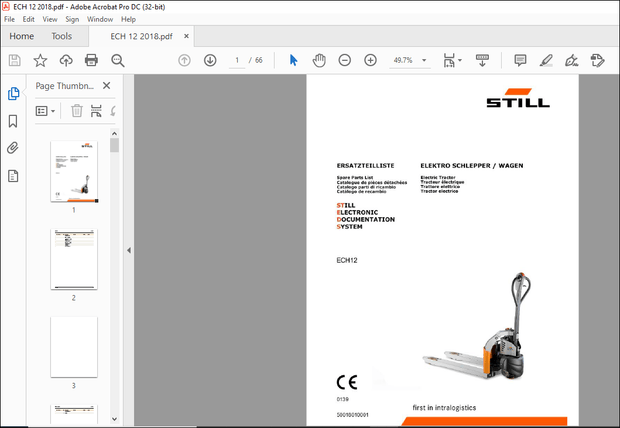Click the page number input field
The width and height of the screenshot is (620, 428).
pyautogui.click(x=237, y=60)
